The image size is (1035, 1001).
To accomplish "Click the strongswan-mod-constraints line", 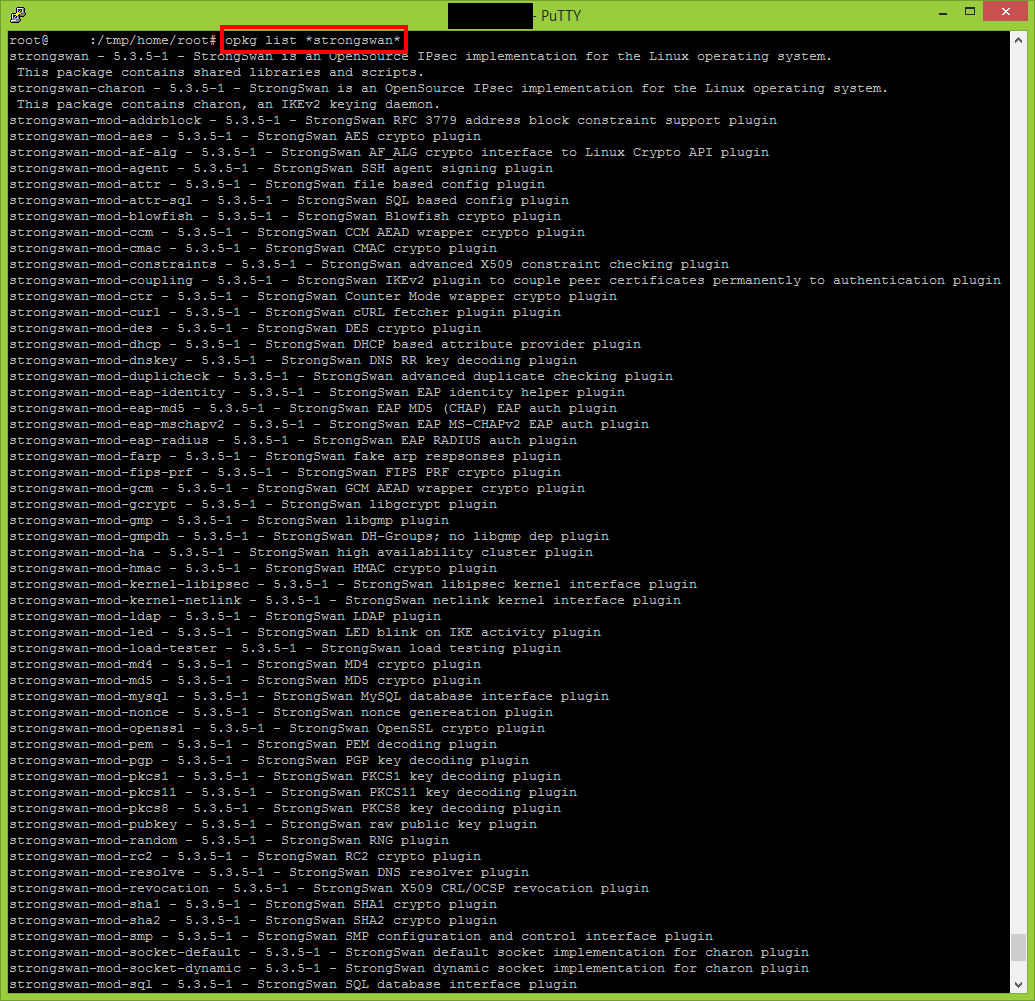I will pos(369,264).
